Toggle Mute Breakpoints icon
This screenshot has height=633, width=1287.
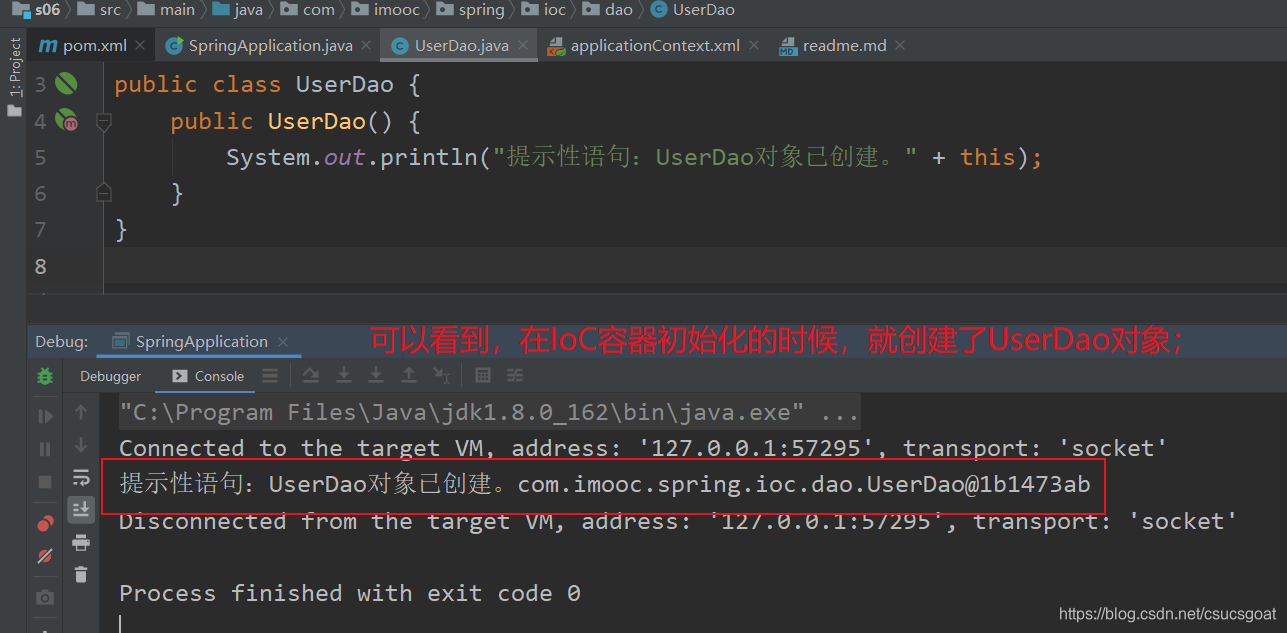(45, 556)
